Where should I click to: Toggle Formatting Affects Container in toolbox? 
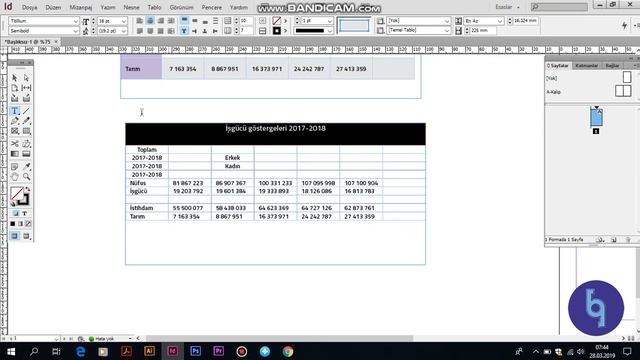[16, 213]
